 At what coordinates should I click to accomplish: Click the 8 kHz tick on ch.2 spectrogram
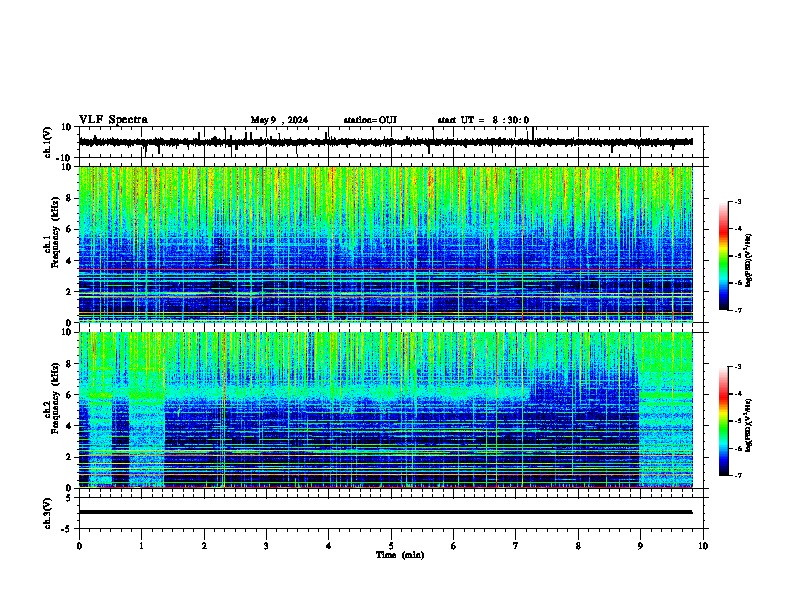69,364
